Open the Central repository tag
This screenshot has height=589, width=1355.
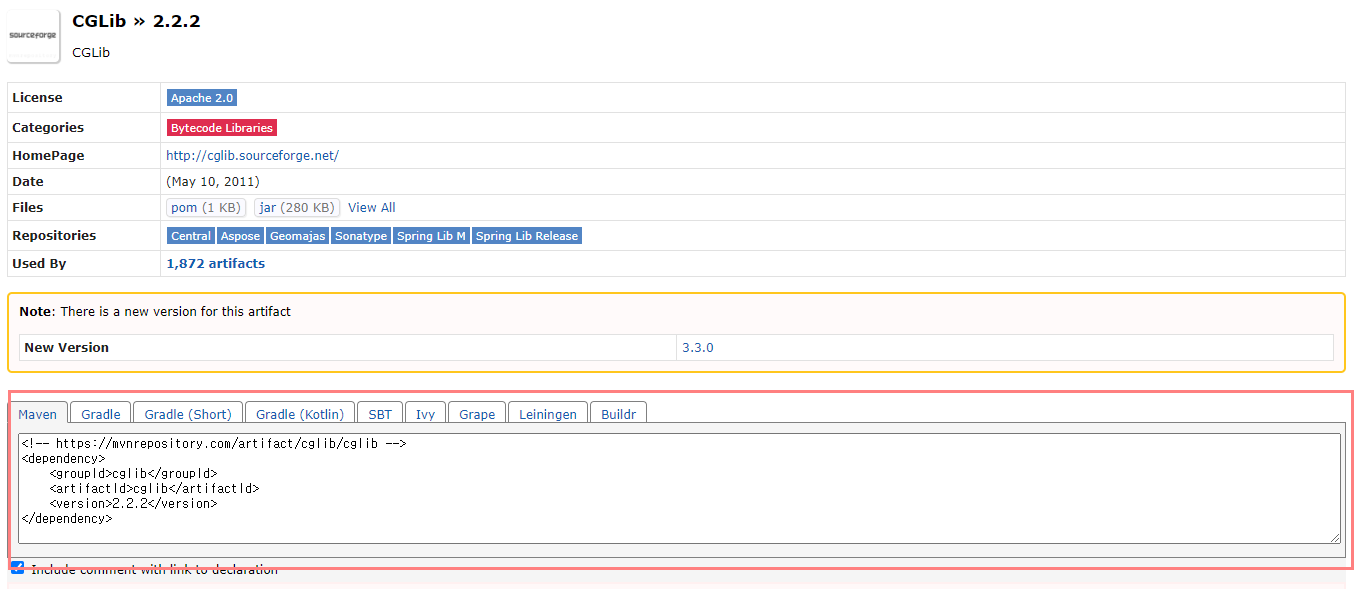click(191, 236)
